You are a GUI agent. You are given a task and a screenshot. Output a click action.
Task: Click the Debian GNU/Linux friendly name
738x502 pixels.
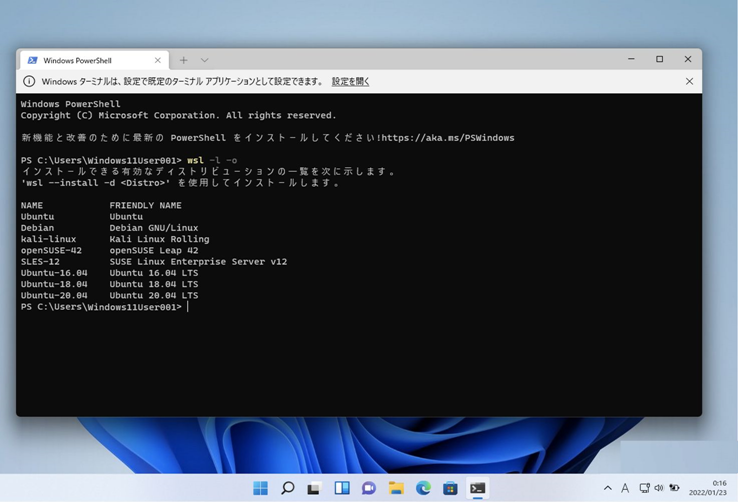(154, 228)
